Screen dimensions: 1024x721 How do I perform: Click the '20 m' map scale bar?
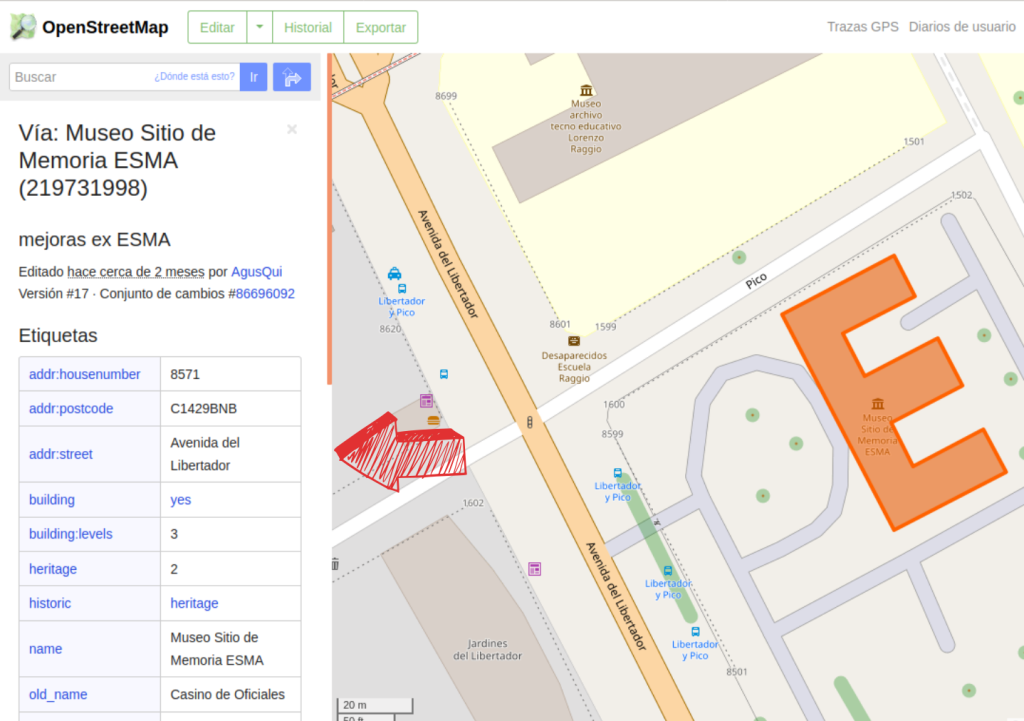click(375, 705)
